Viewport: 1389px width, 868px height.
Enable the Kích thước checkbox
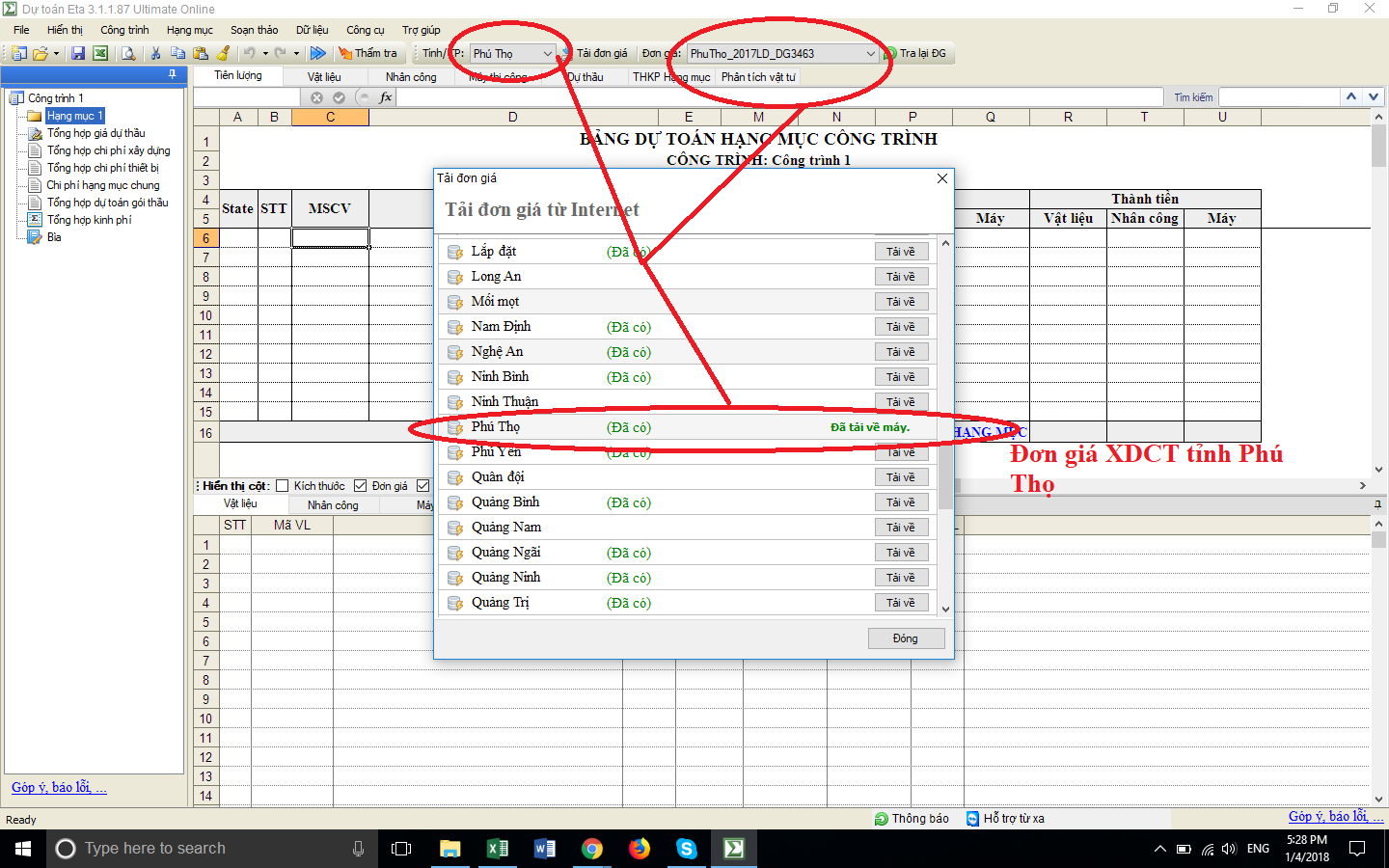283,486
